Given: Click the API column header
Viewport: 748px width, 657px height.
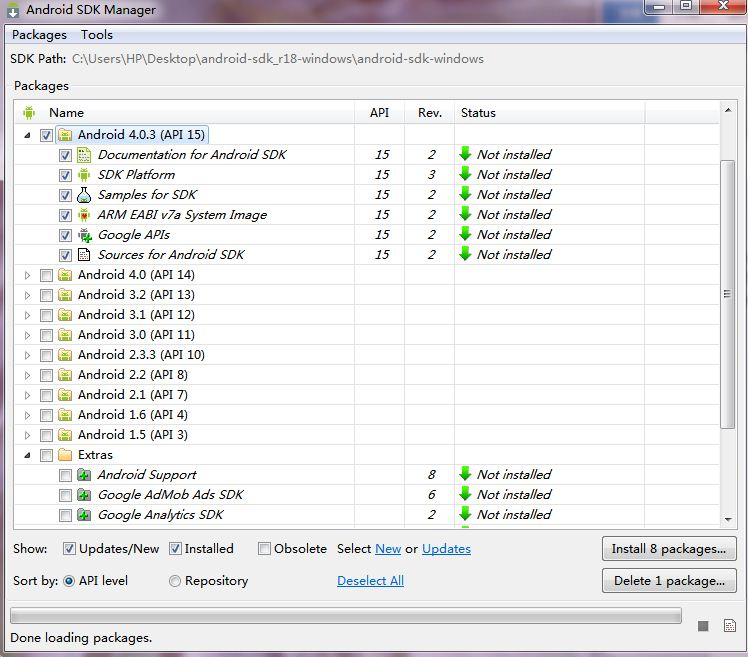Looking at the screenshot, I should (x=379, y=113).
